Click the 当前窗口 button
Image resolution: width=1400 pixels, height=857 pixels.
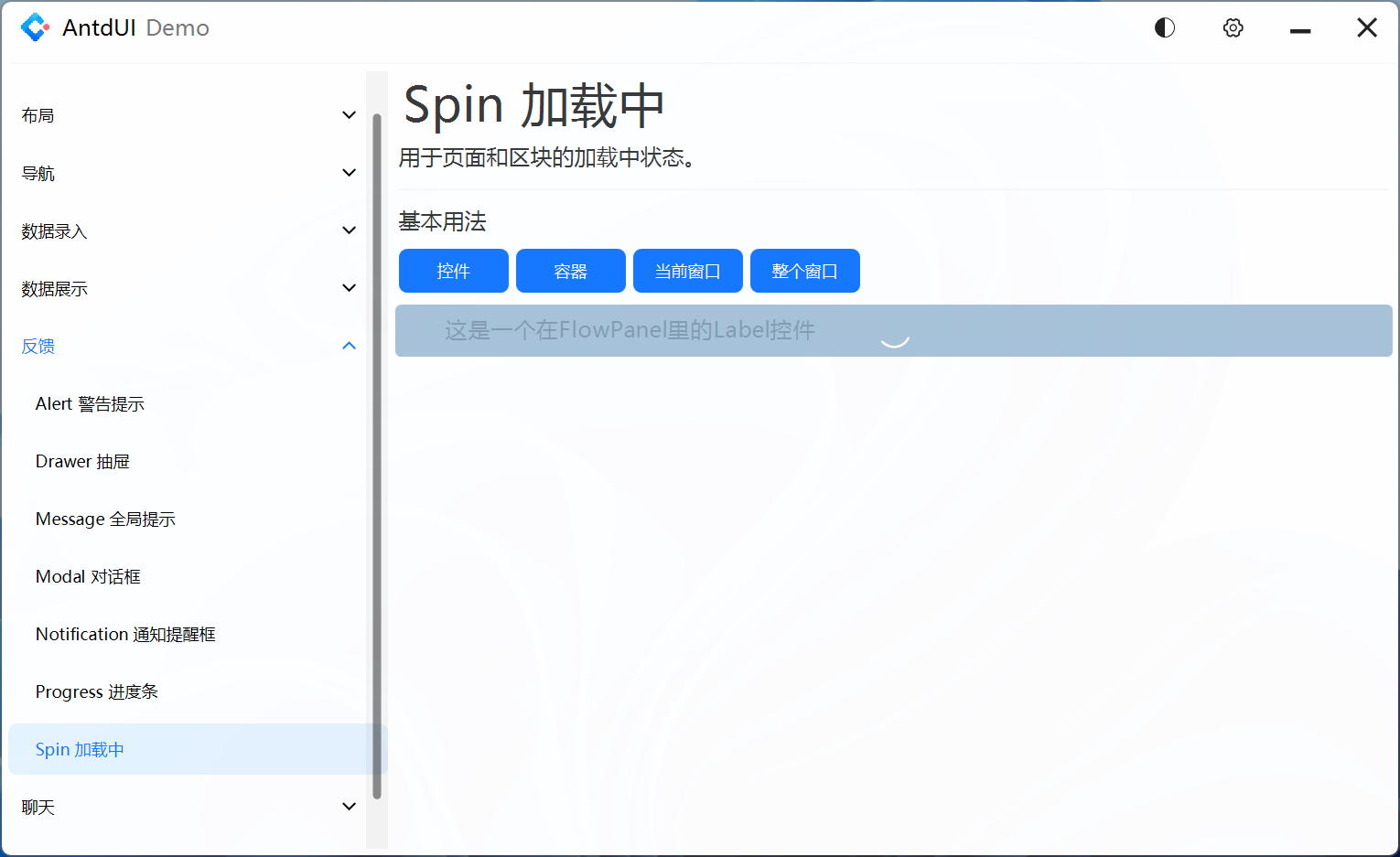point(687,271)
